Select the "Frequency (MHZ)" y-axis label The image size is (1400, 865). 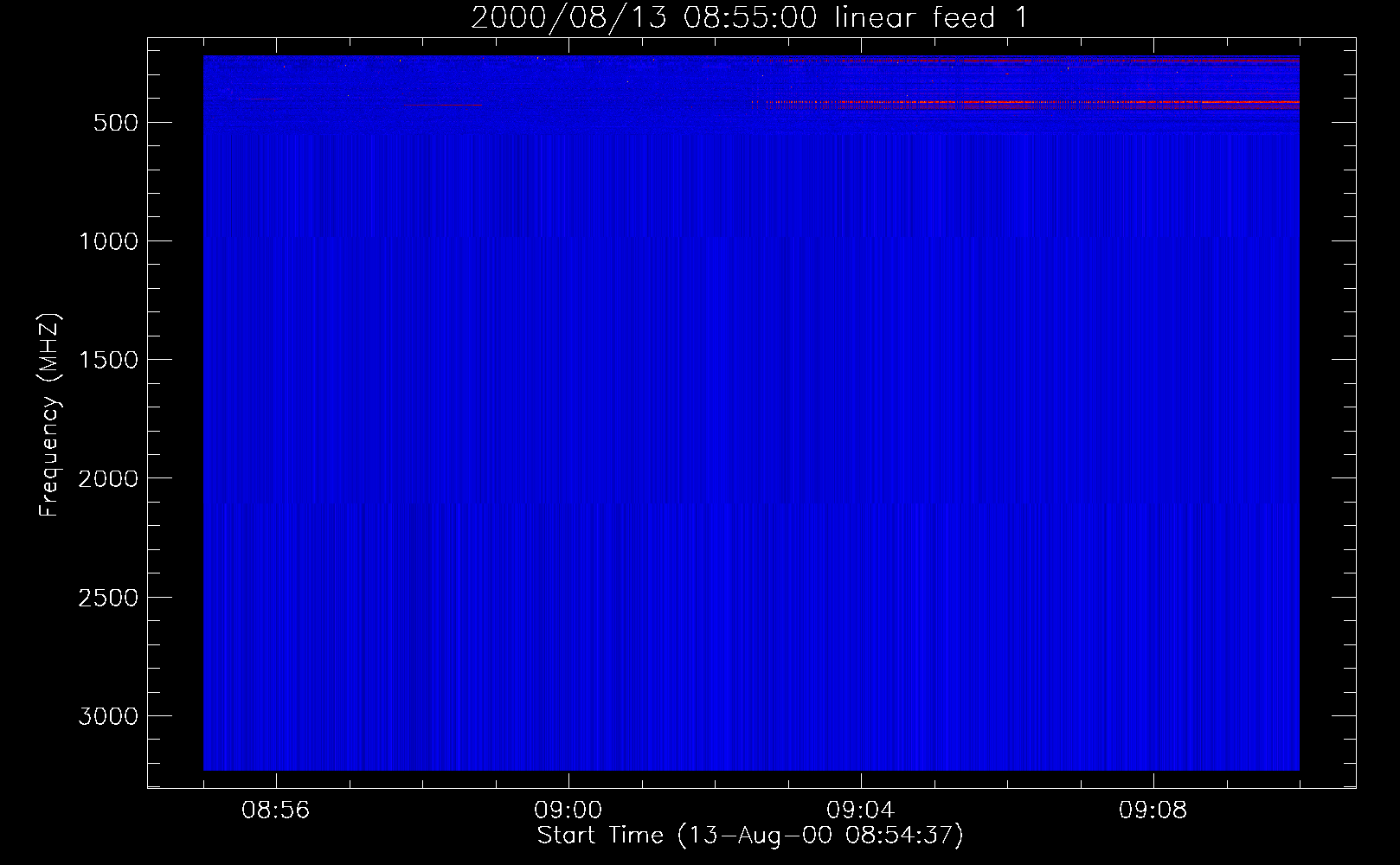click(49, 415)
